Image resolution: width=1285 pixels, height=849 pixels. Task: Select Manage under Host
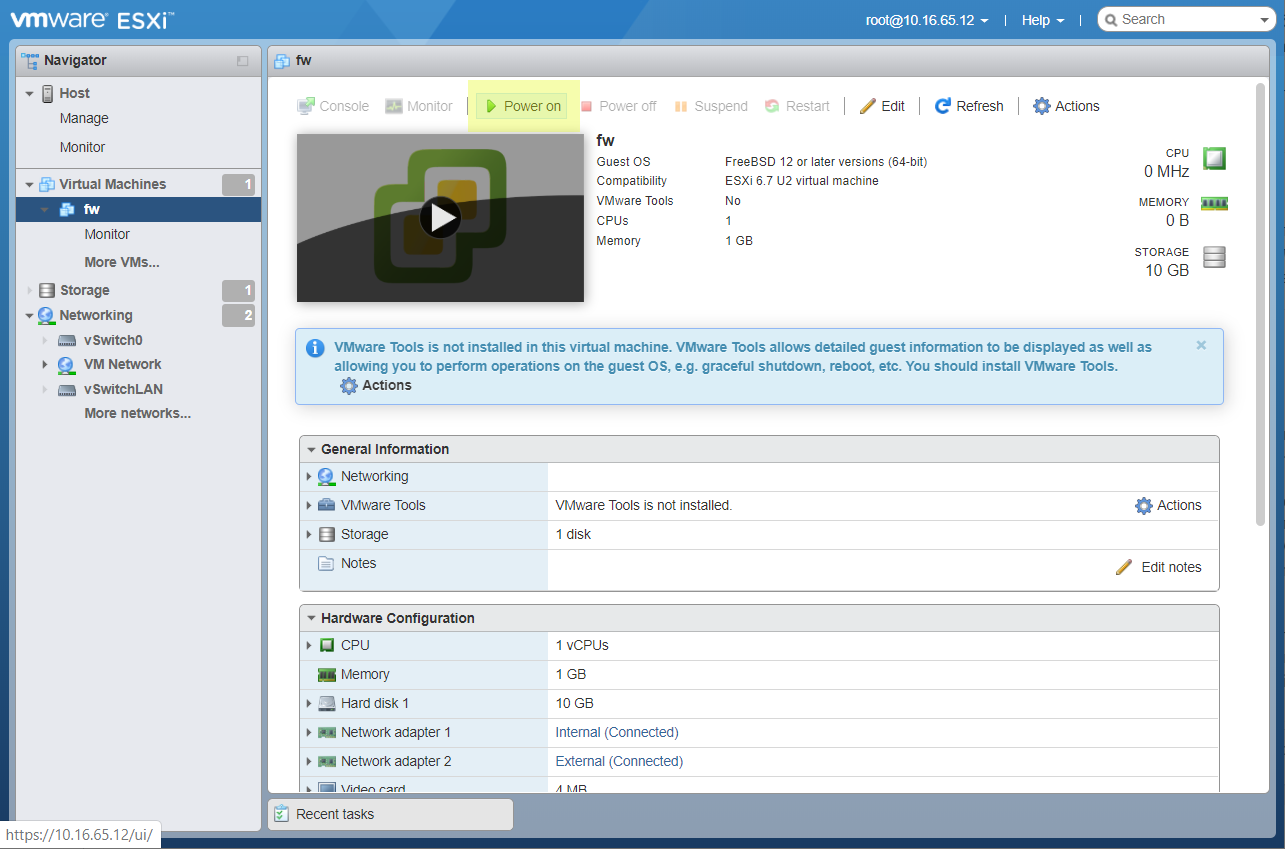click(x=84, y=118)
